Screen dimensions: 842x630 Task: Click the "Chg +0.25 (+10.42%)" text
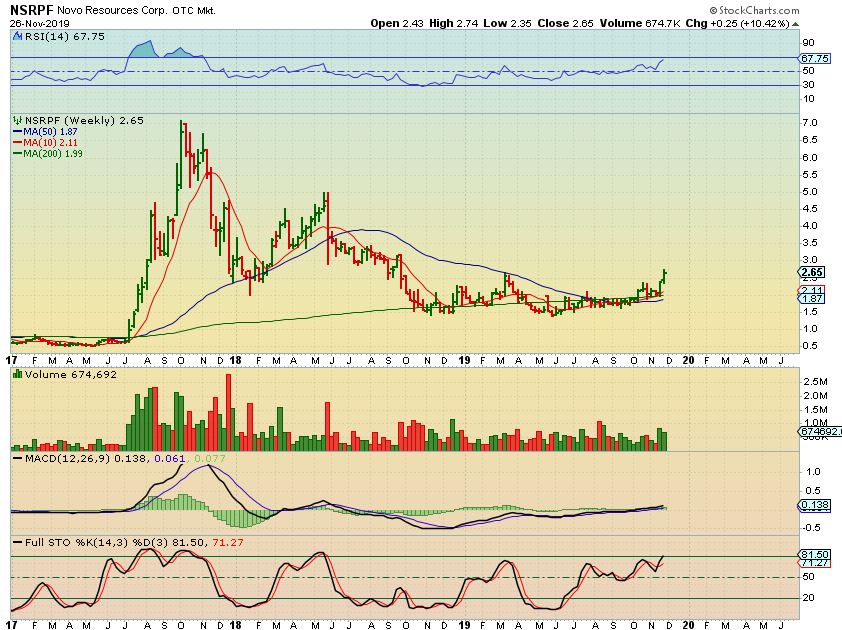click(738, 24)
